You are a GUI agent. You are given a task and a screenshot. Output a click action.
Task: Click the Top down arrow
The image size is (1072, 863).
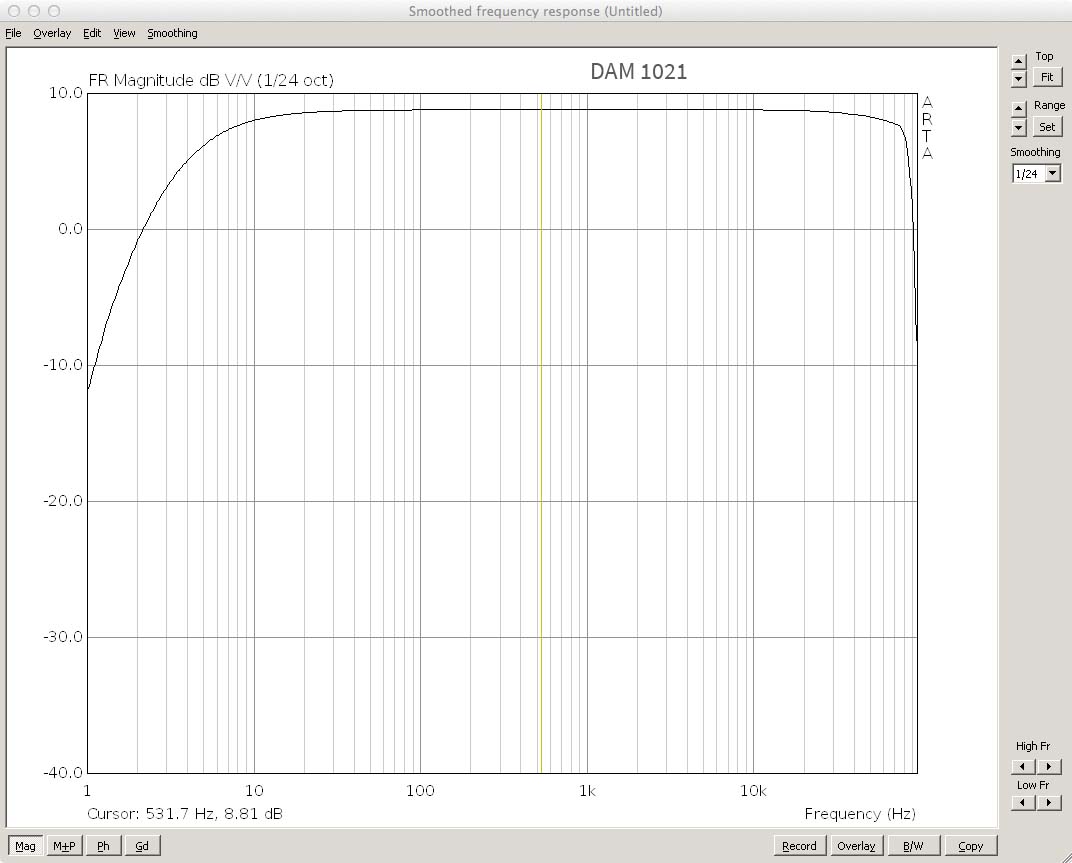[1019, 79]
